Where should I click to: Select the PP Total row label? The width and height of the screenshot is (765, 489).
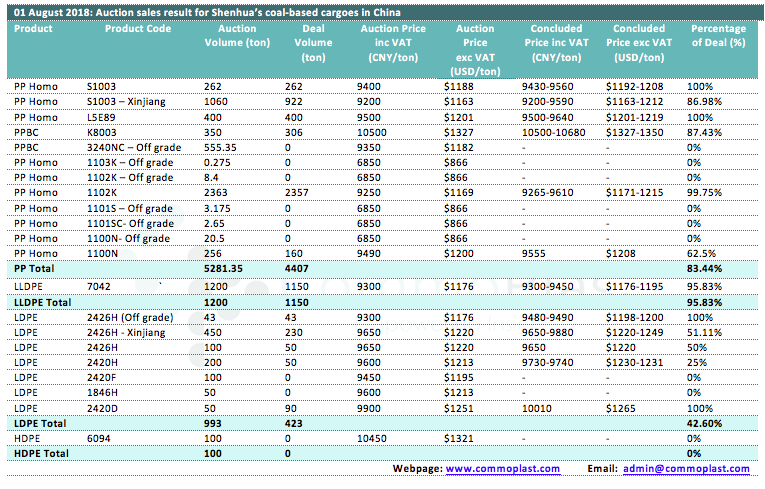34,269
